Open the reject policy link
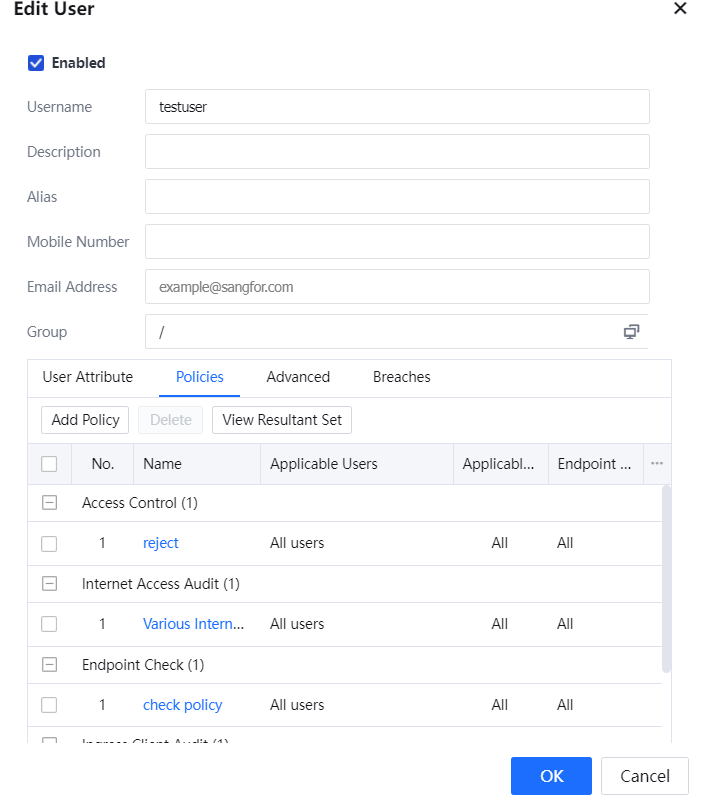Viewport: 701px width, 802px height. [x=161, y=543]
